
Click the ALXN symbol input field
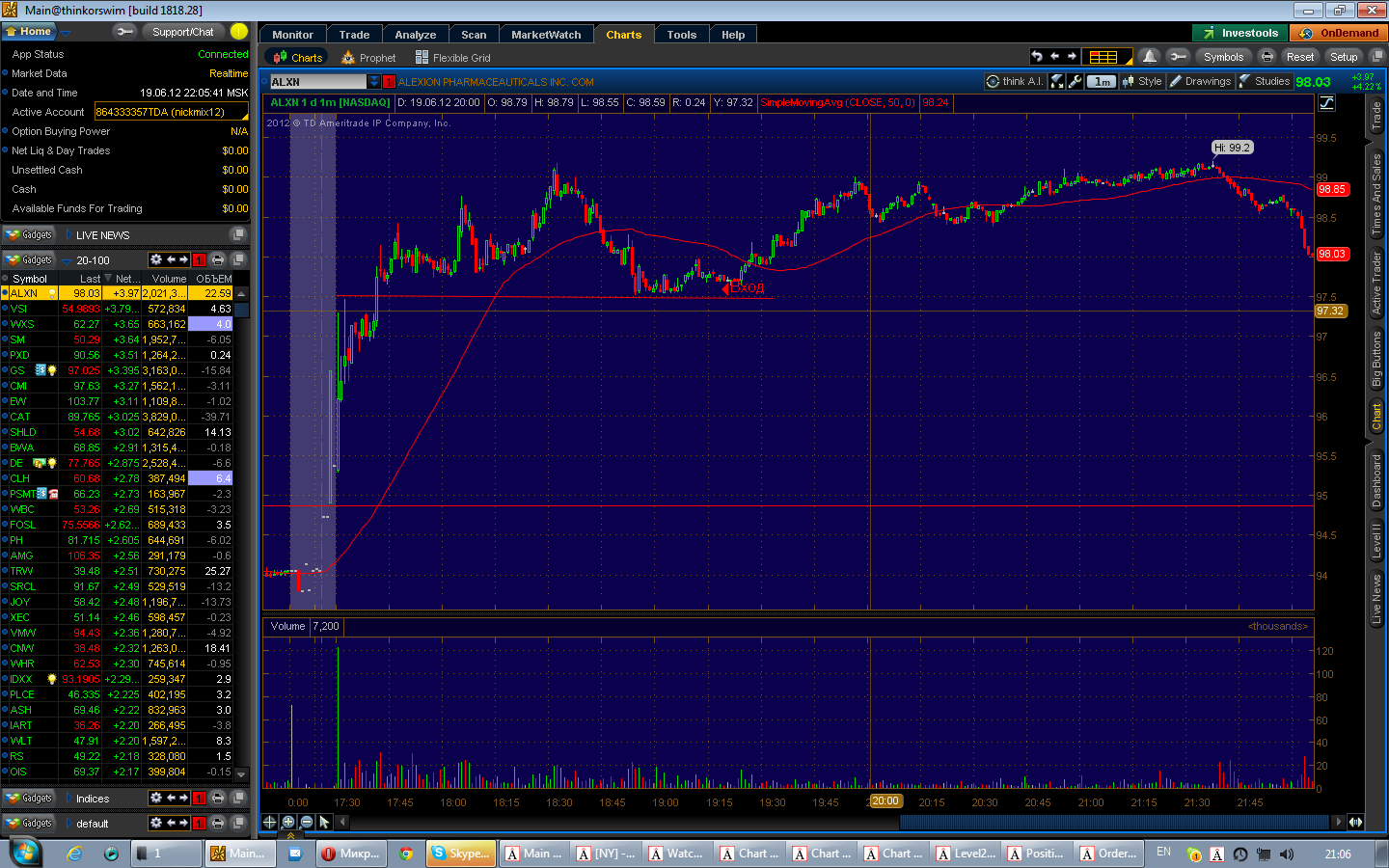coord(317,82)
